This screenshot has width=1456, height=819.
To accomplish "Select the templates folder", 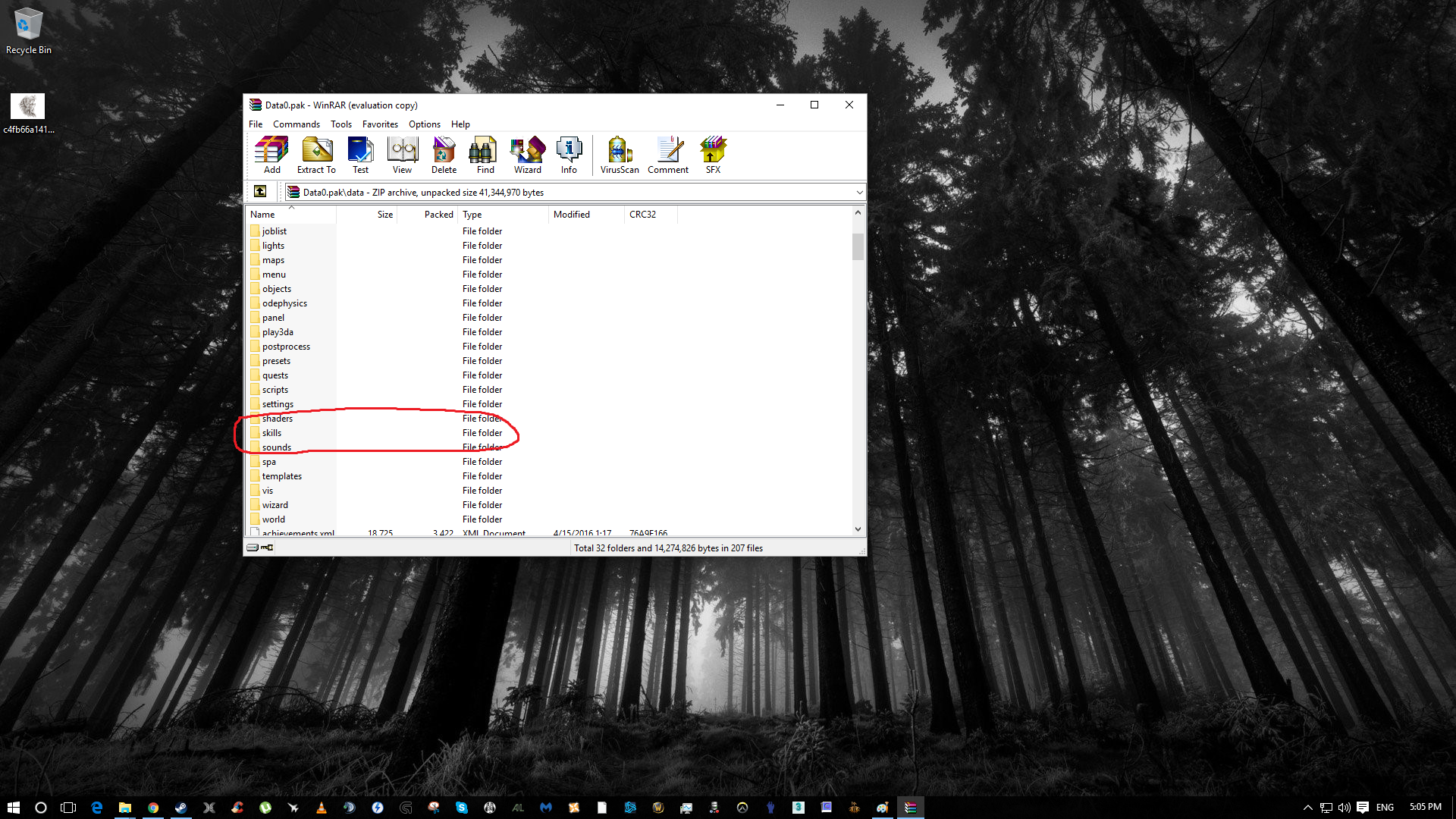I will 281,476.
